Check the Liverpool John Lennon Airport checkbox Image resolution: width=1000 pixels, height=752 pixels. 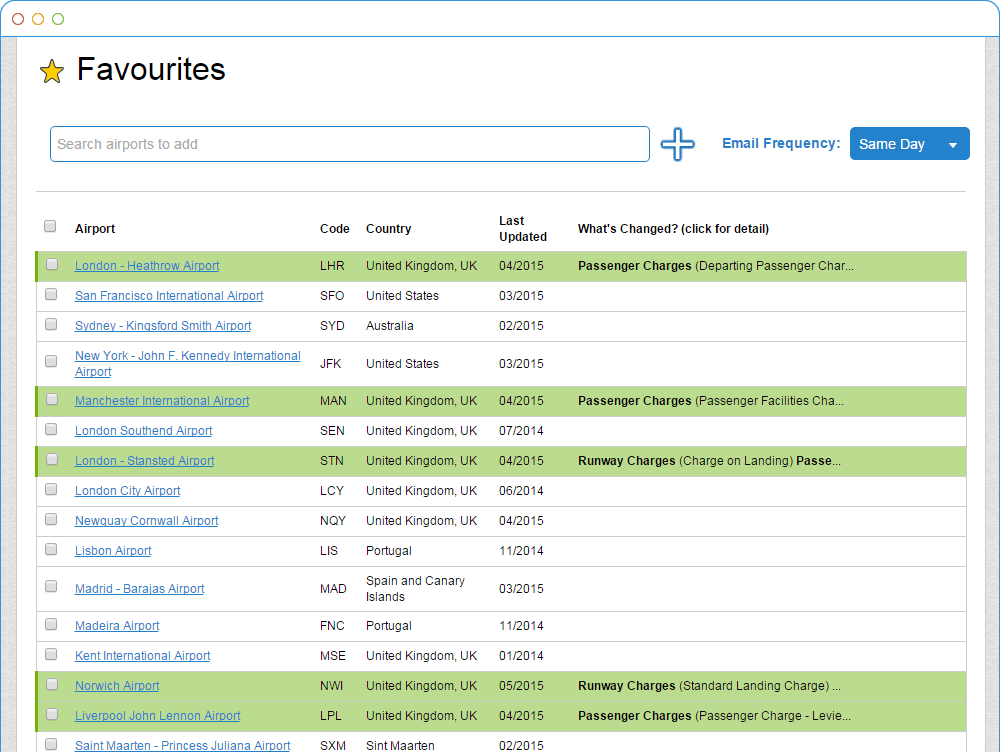click(x=52, y=714)
